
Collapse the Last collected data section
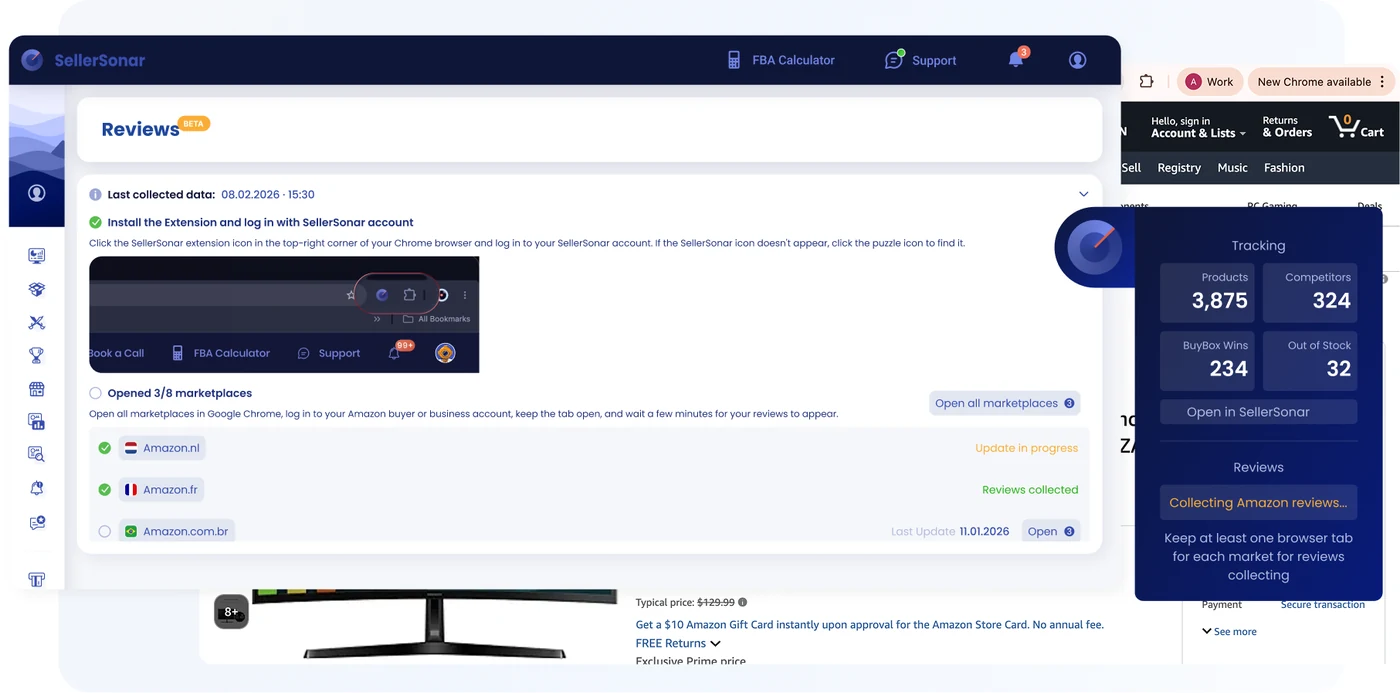(1083, 194)
